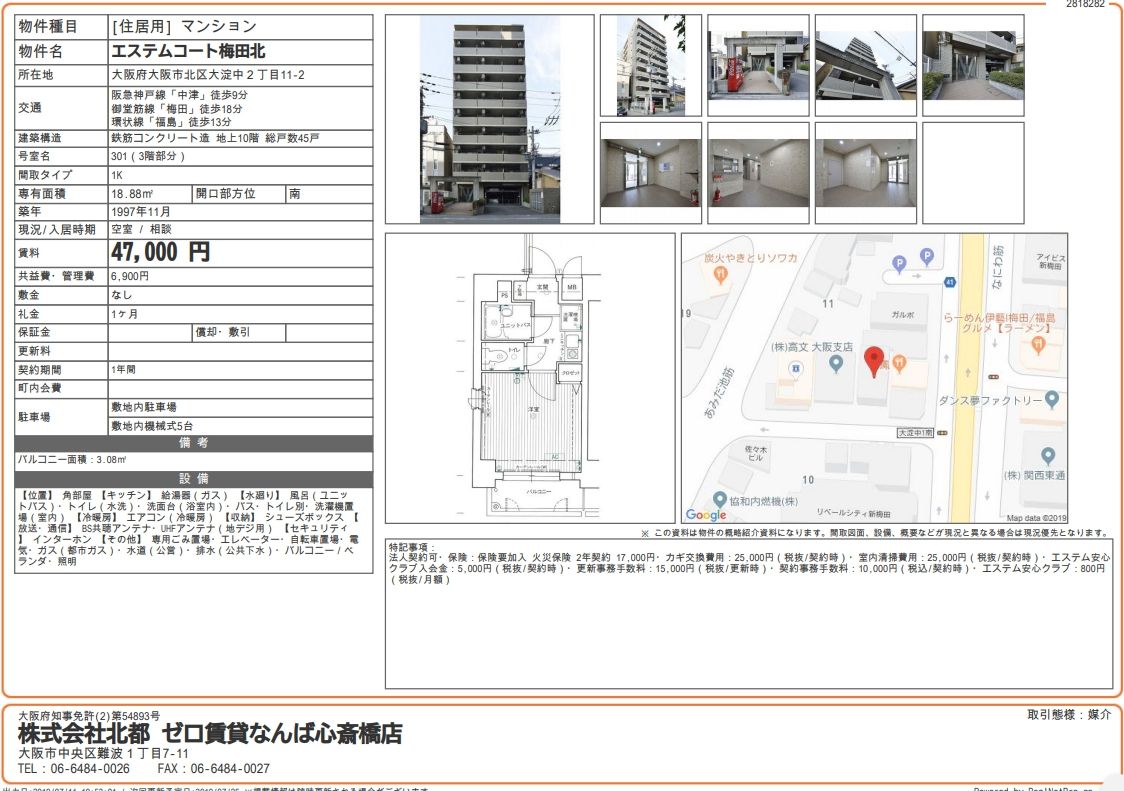This screenshot has height=791, width=1124.
Task: Click the contract period 1年間
Action: click(123, 370)
